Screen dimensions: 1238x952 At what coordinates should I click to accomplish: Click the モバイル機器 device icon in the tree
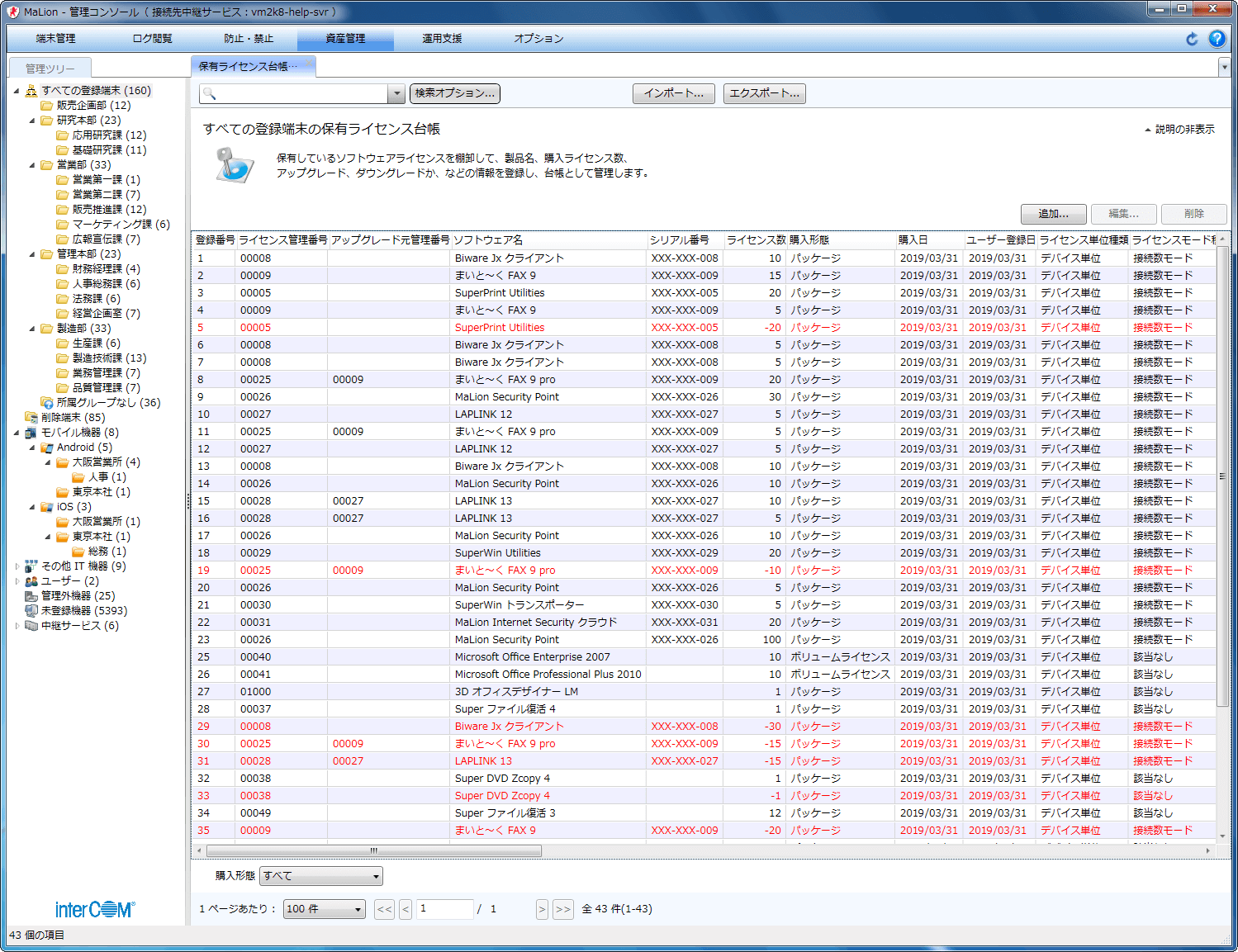click(x=31, y=433)
